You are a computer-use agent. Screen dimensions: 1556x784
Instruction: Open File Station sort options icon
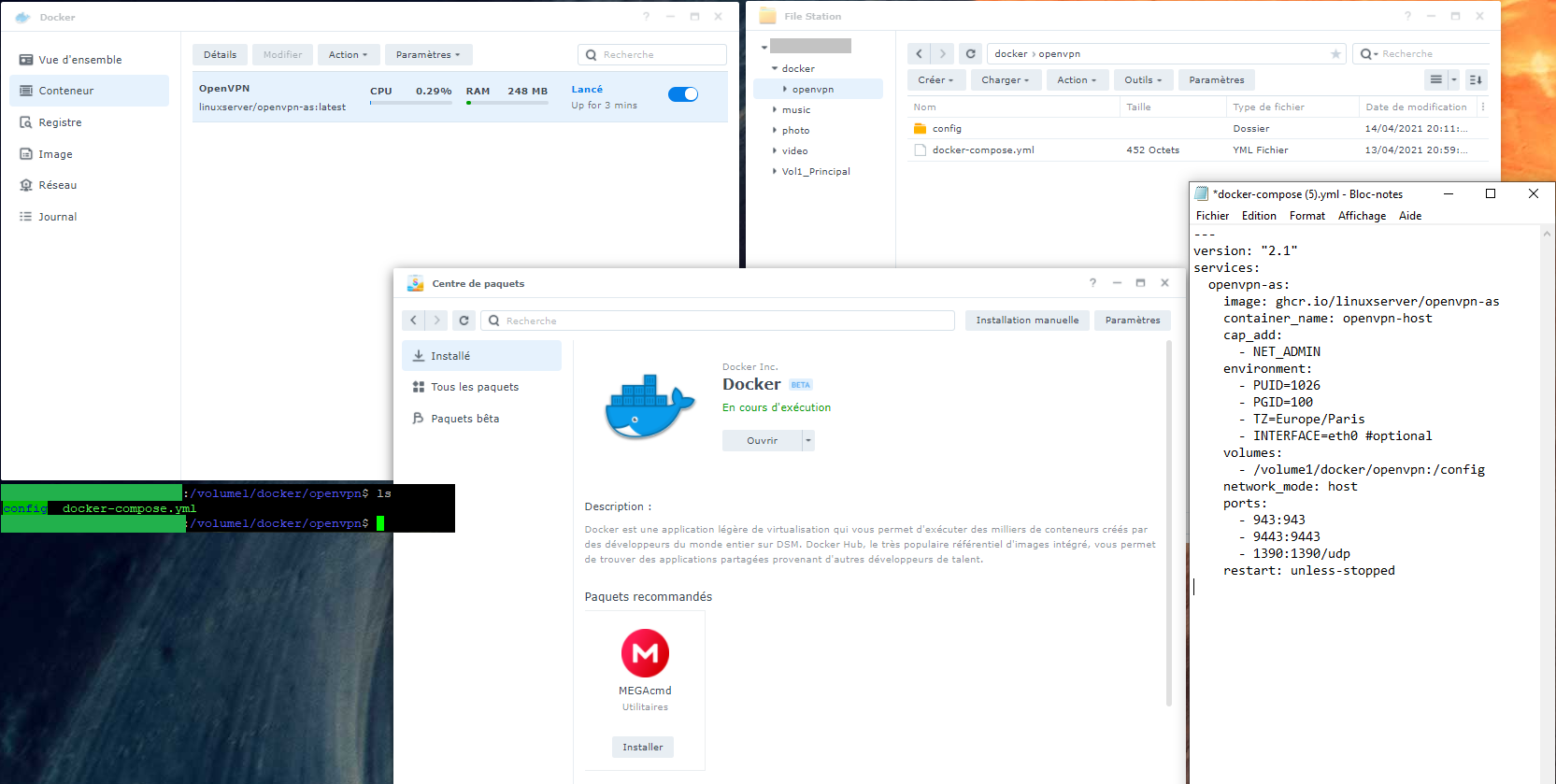pyautogui.click(x=1476, y=80)
